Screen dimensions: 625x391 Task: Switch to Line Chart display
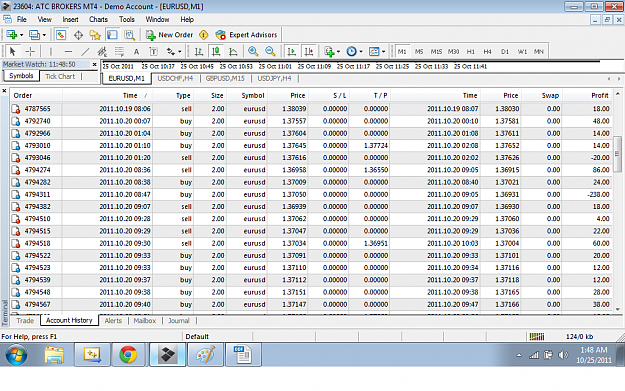233,51
